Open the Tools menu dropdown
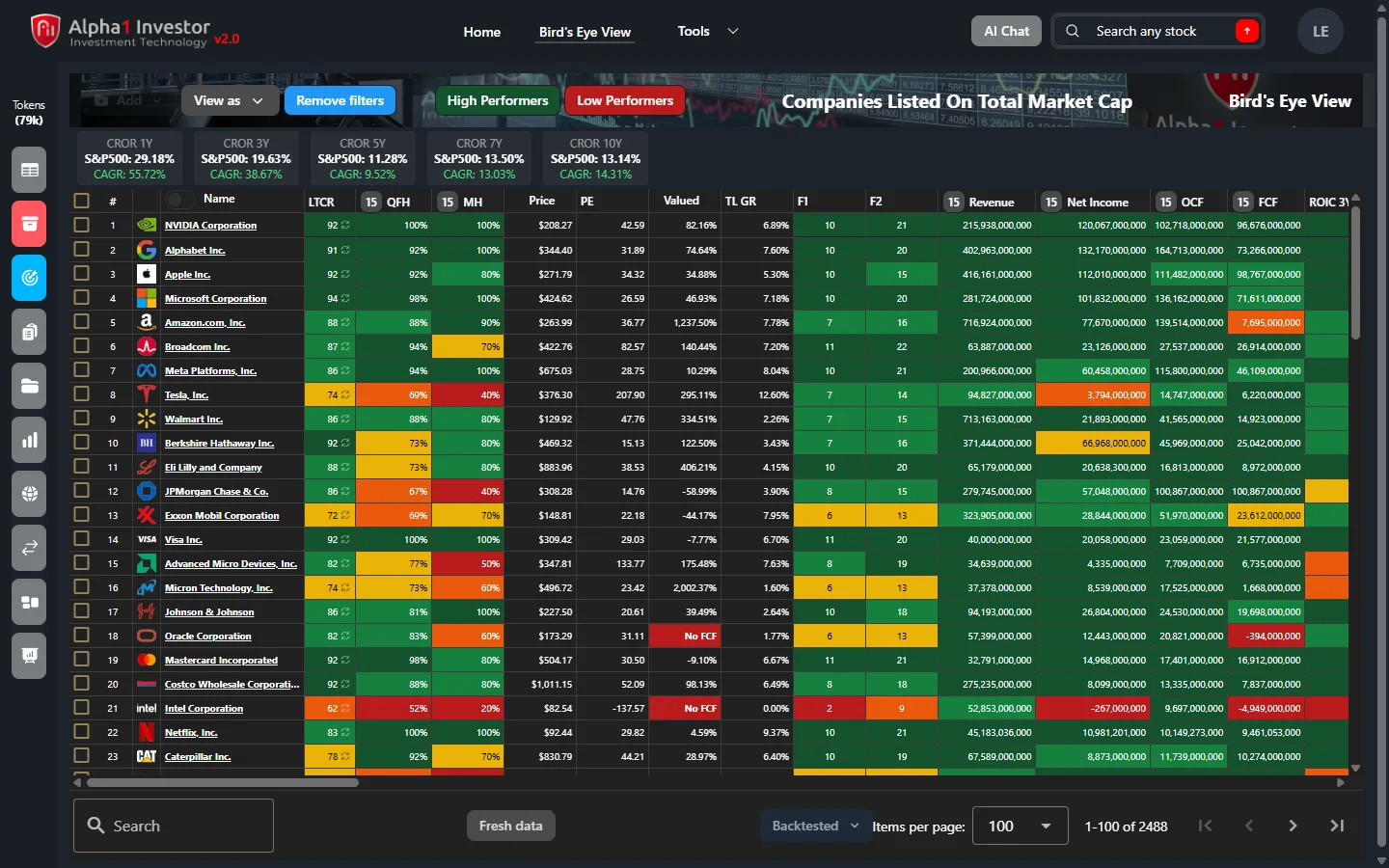Screen dimensions: 1389x868 [x=707, y=31]
